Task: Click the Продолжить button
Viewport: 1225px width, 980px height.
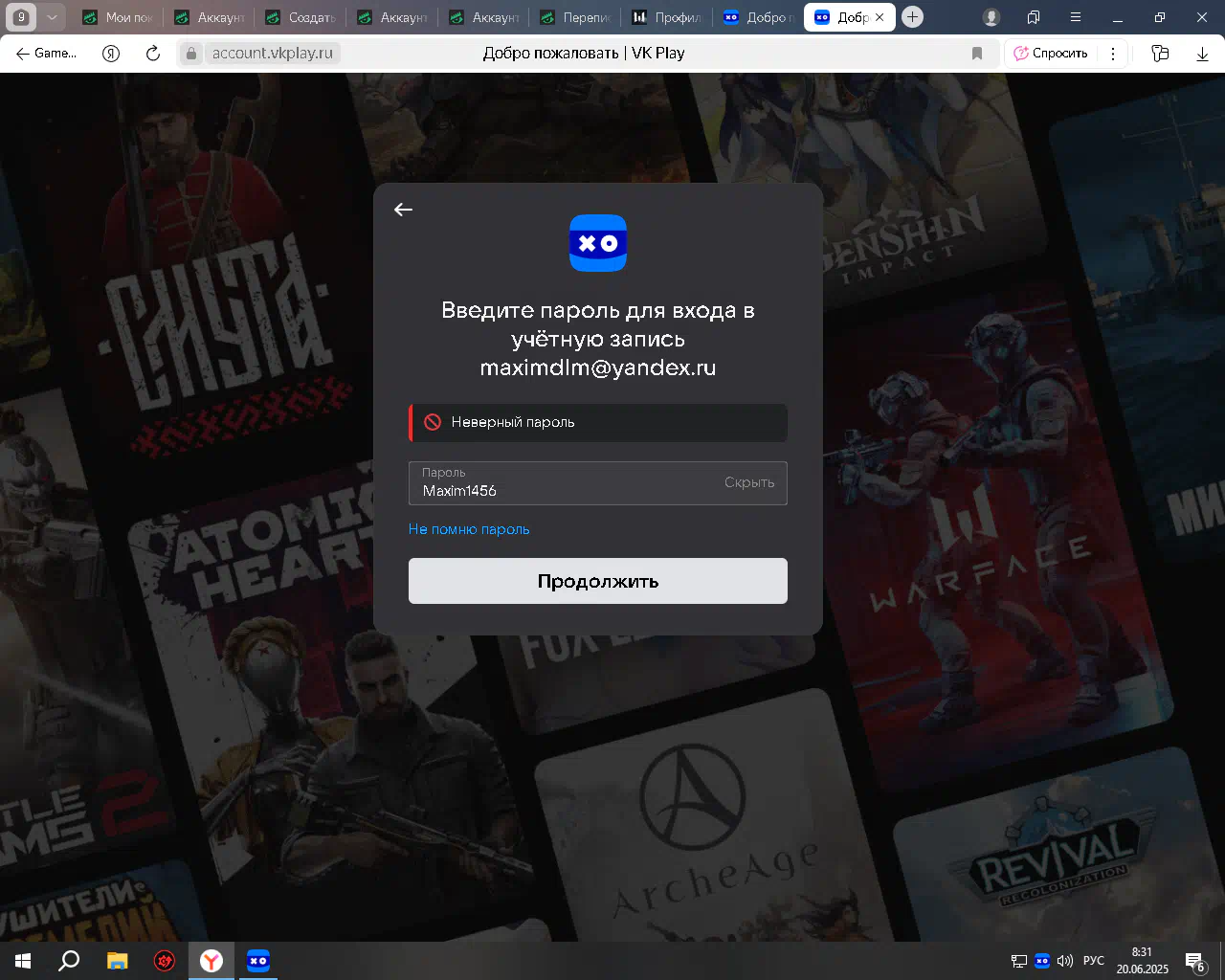Action: point(598,581)
